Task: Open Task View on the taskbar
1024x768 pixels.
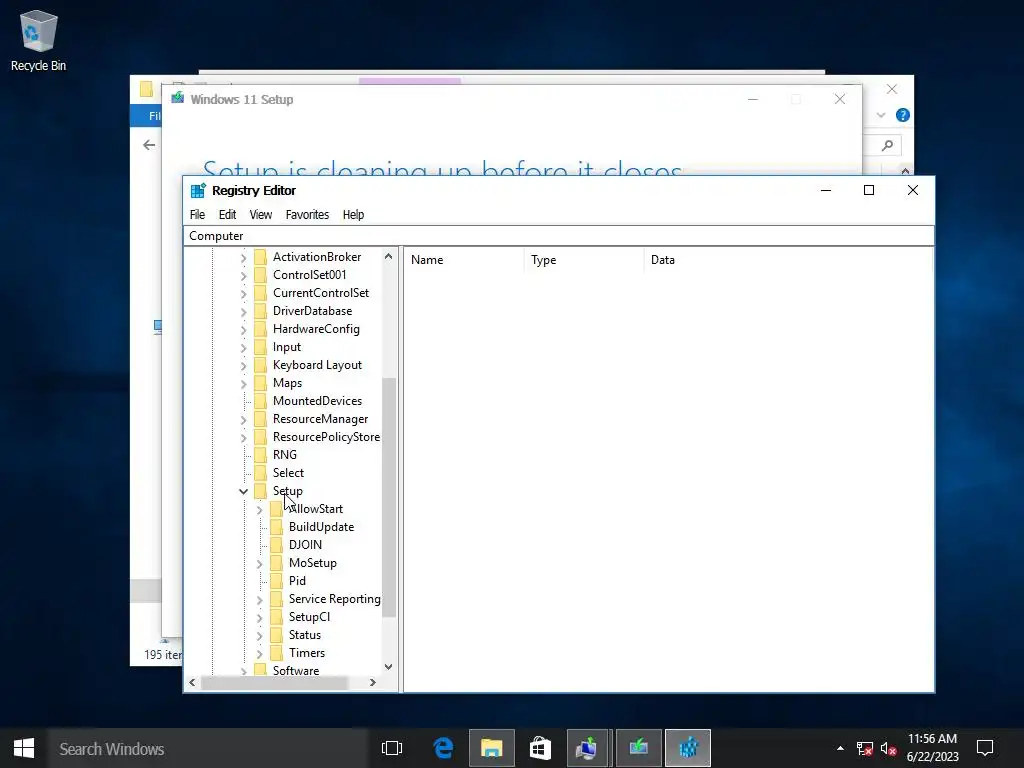Action: tap(392, 748)
